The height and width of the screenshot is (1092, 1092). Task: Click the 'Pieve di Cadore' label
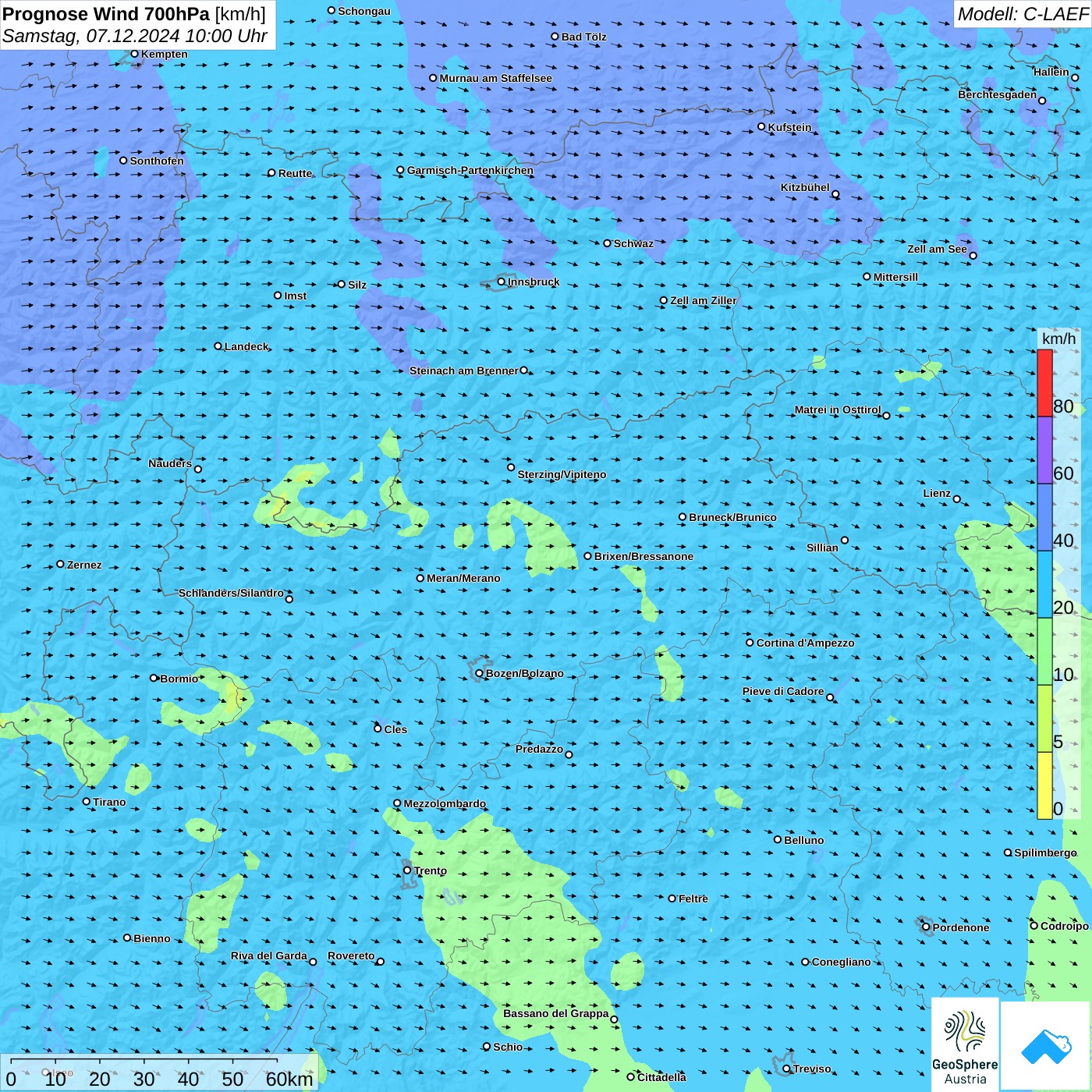pos(783,691)
